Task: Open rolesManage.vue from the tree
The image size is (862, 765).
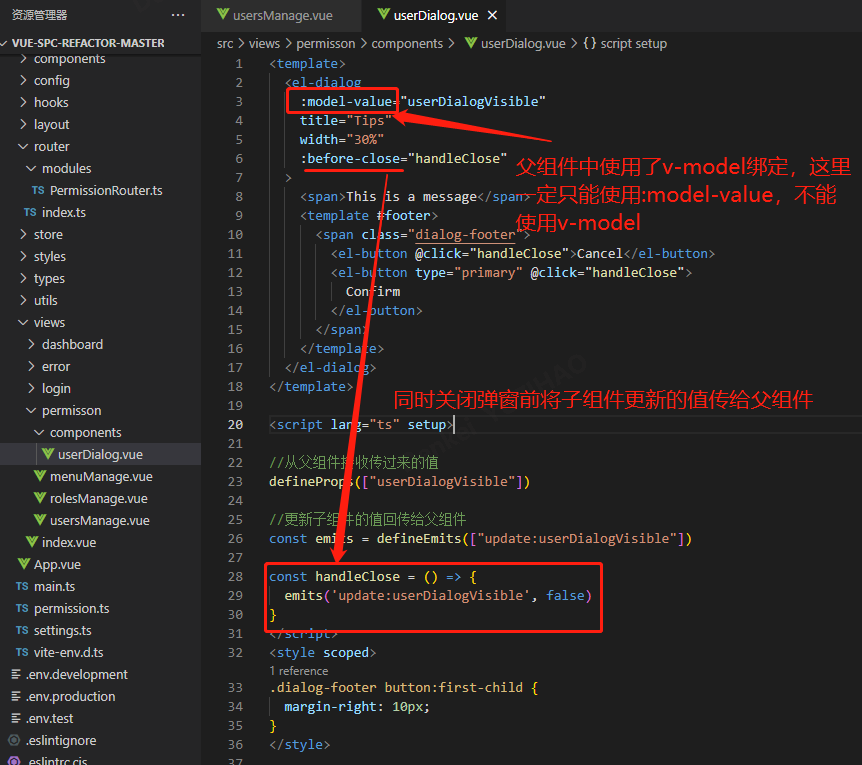Action: click(x=99, y=498)
